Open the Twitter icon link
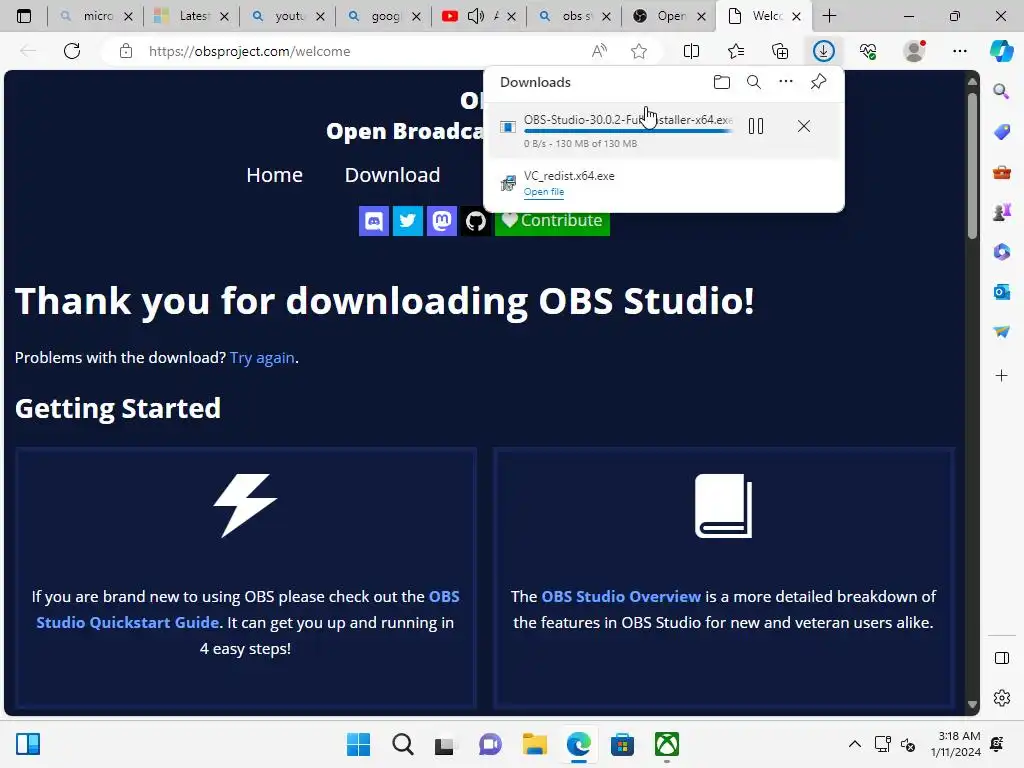 (408, 221)
